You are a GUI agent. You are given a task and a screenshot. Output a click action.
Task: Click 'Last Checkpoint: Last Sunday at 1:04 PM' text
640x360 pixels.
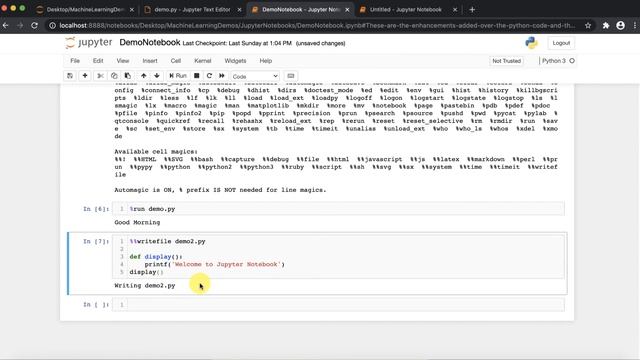click(237, 43)
